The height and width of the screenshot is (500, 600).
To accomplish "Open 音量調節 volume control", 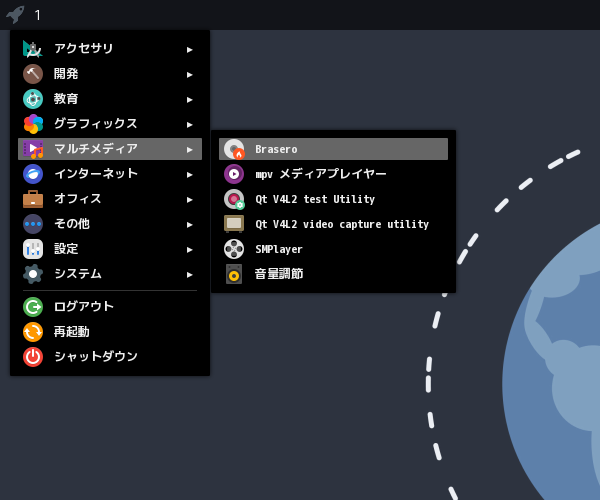I will pos(333,274).
